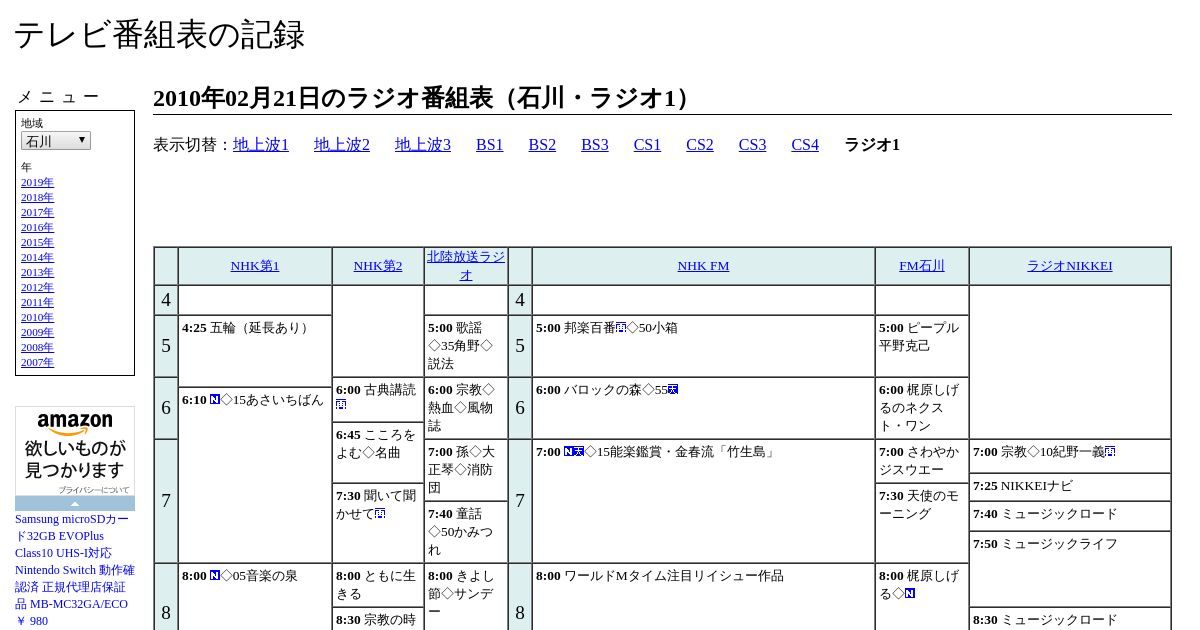The image size is (1200, 630).
Task: Click the N icon in FM石川 8:00 梶原しげる
Action: coord(909,594)
